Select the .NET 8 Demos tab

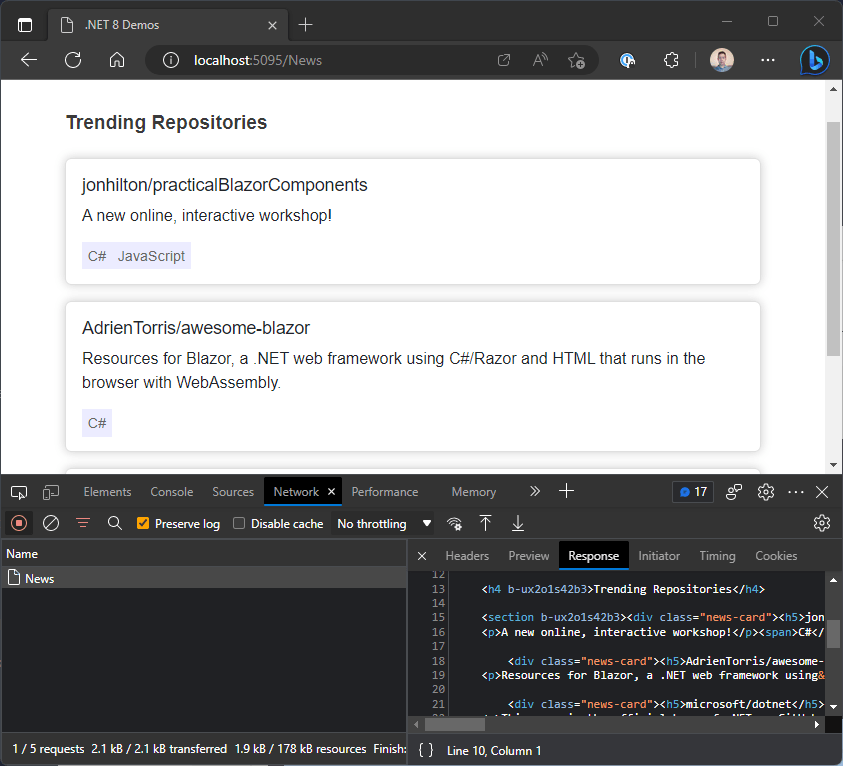pyautogui.click(x=168, y=25)
